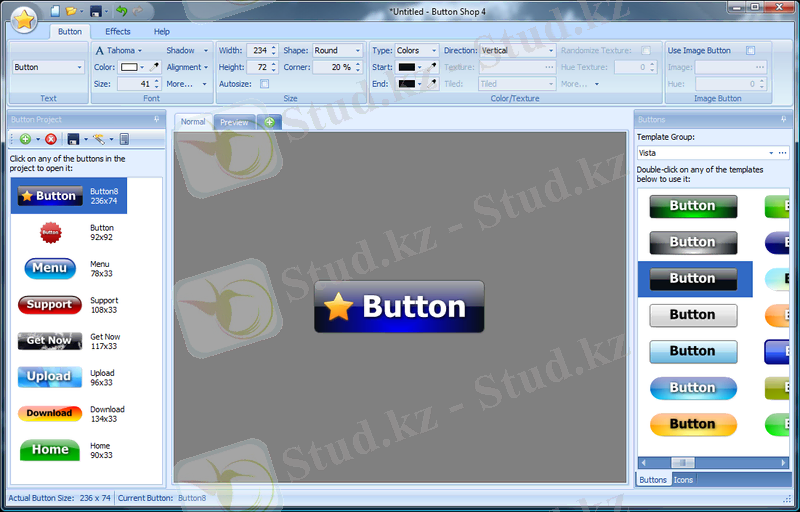Pin the Buttons template panel
The width and height of the screenshot is (800, 512).
(x=783, y=119)
